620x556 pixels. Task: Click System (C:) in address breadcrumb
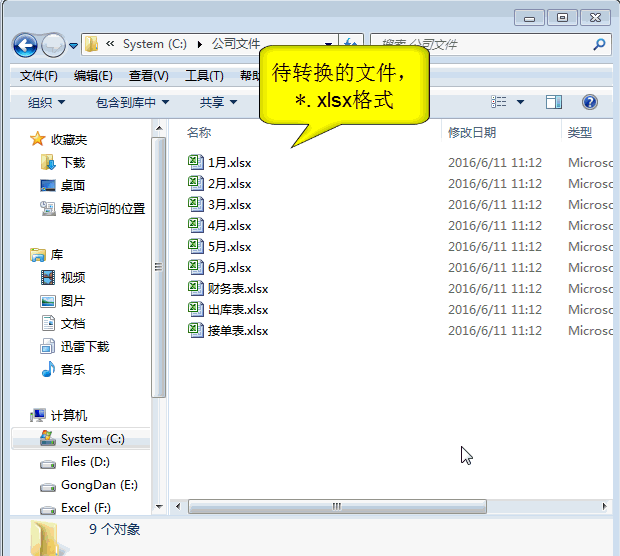[x=155, y=44]
